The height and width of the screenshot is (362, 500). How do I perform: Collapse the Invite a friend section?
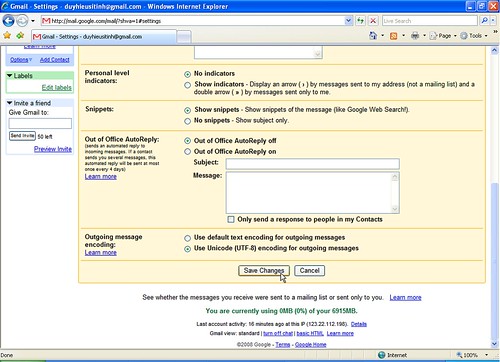10,103
